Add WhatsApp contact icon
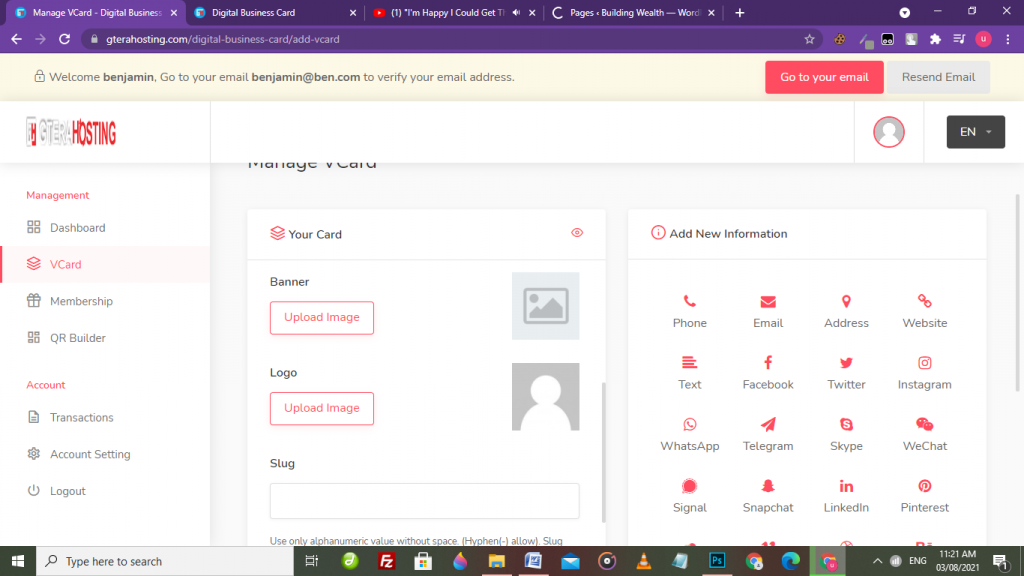The height and width of the screenshot is (576, 1024). click(690, 424)
